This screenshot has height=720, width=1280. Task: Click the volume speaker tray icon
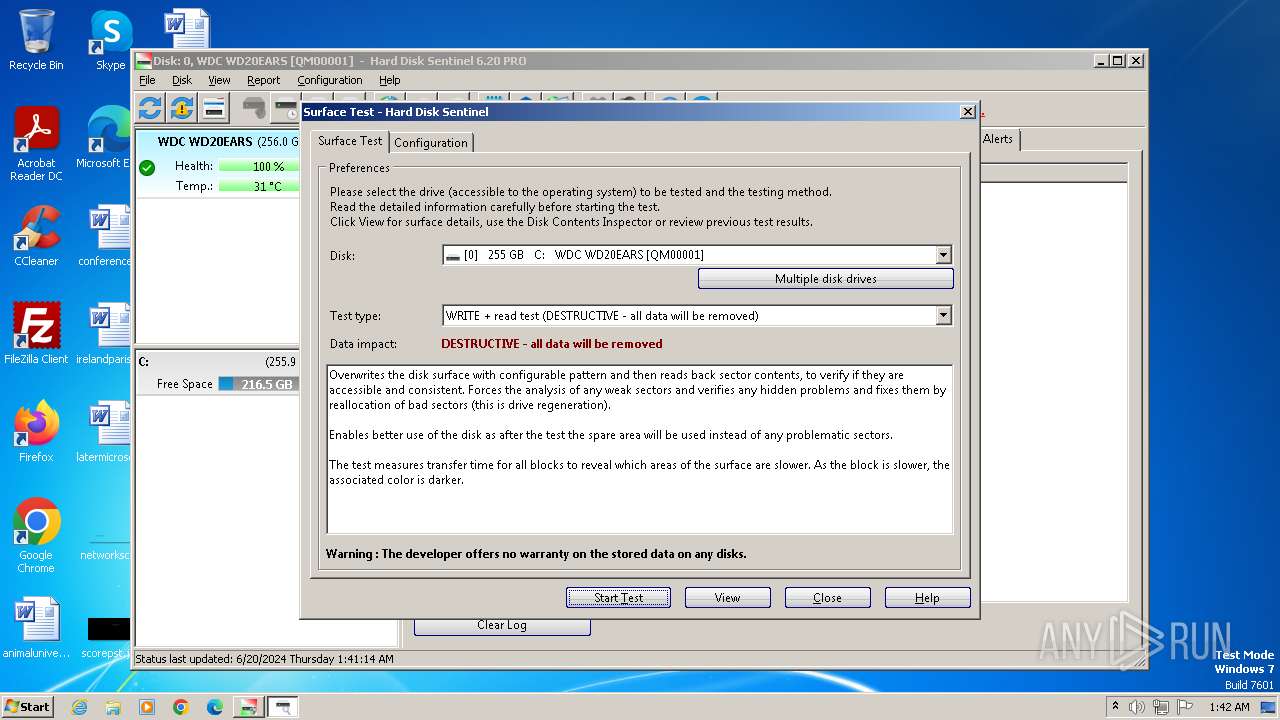tap(1137, 707)
